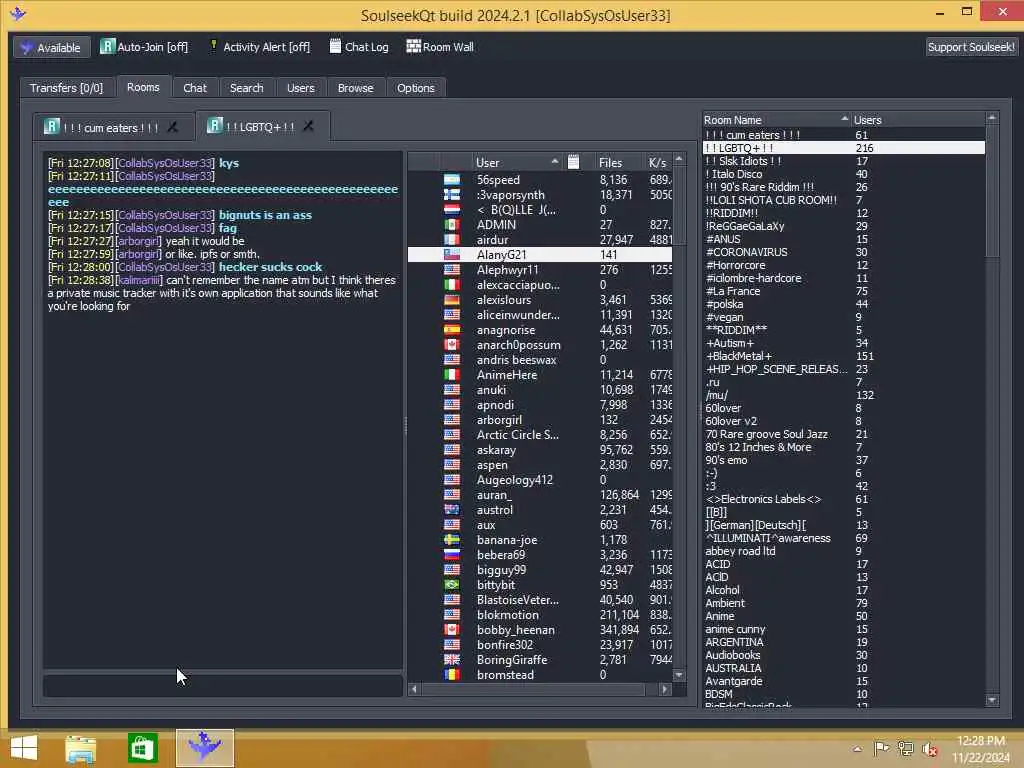
Task: Select the Rooms tab
Action: [143, 87]
